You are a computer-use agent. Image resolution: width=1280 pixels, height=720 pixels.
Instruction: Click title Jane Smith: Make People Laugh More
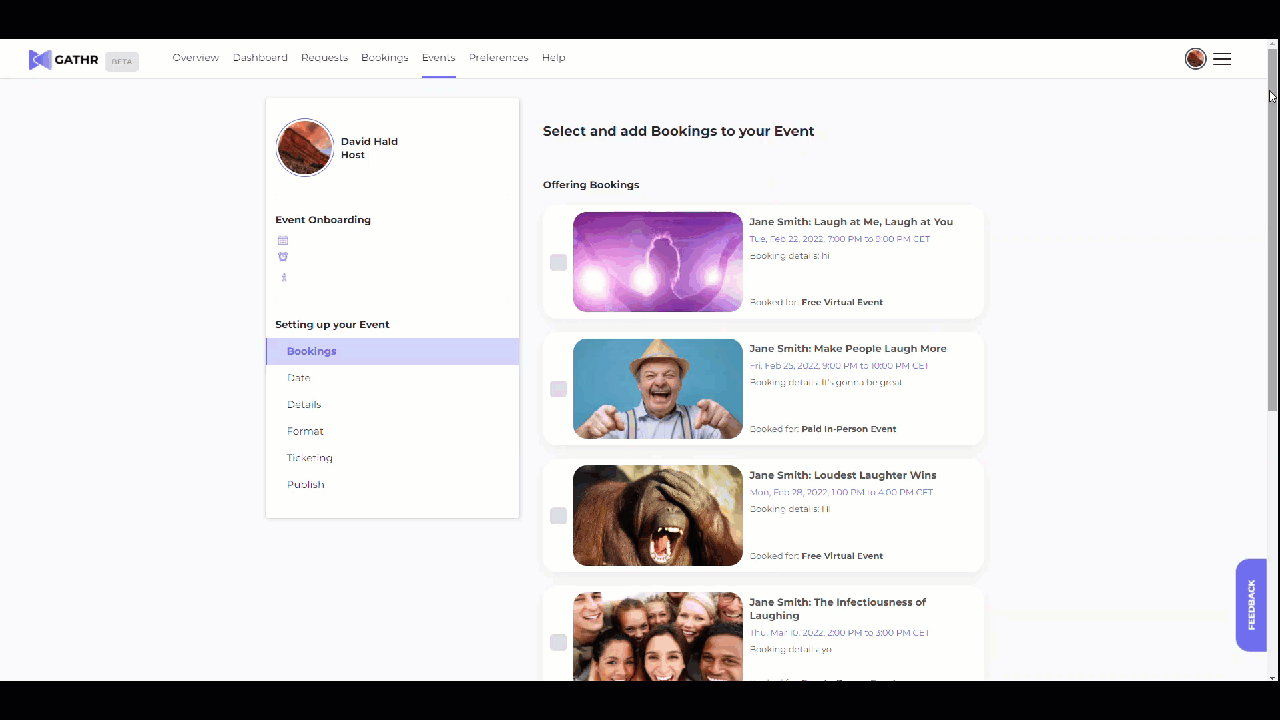848,349
